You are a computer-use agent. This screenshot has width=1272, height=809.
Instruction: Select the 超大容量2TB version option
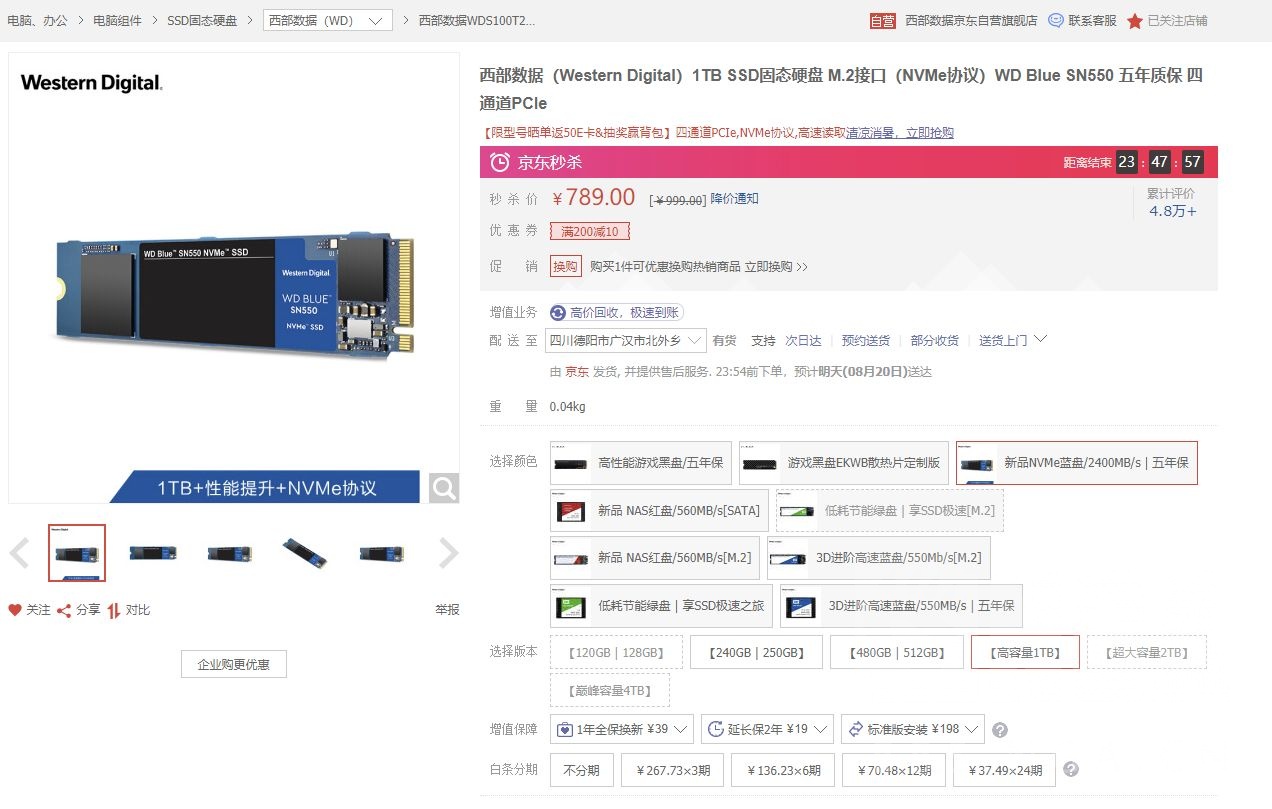coord(1146,651)
